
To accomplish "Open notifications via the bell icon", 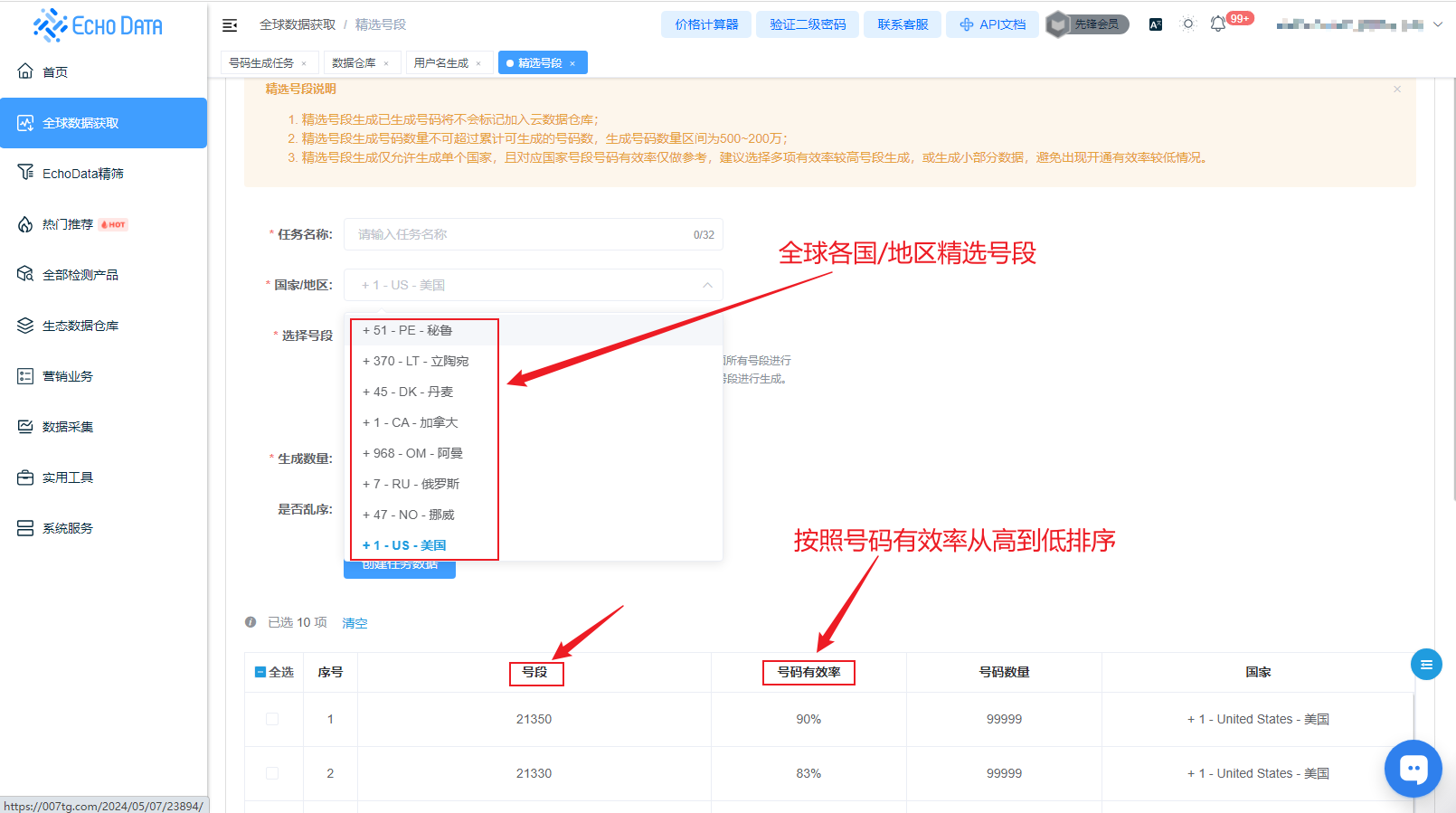I will (x=1218, y=24).
